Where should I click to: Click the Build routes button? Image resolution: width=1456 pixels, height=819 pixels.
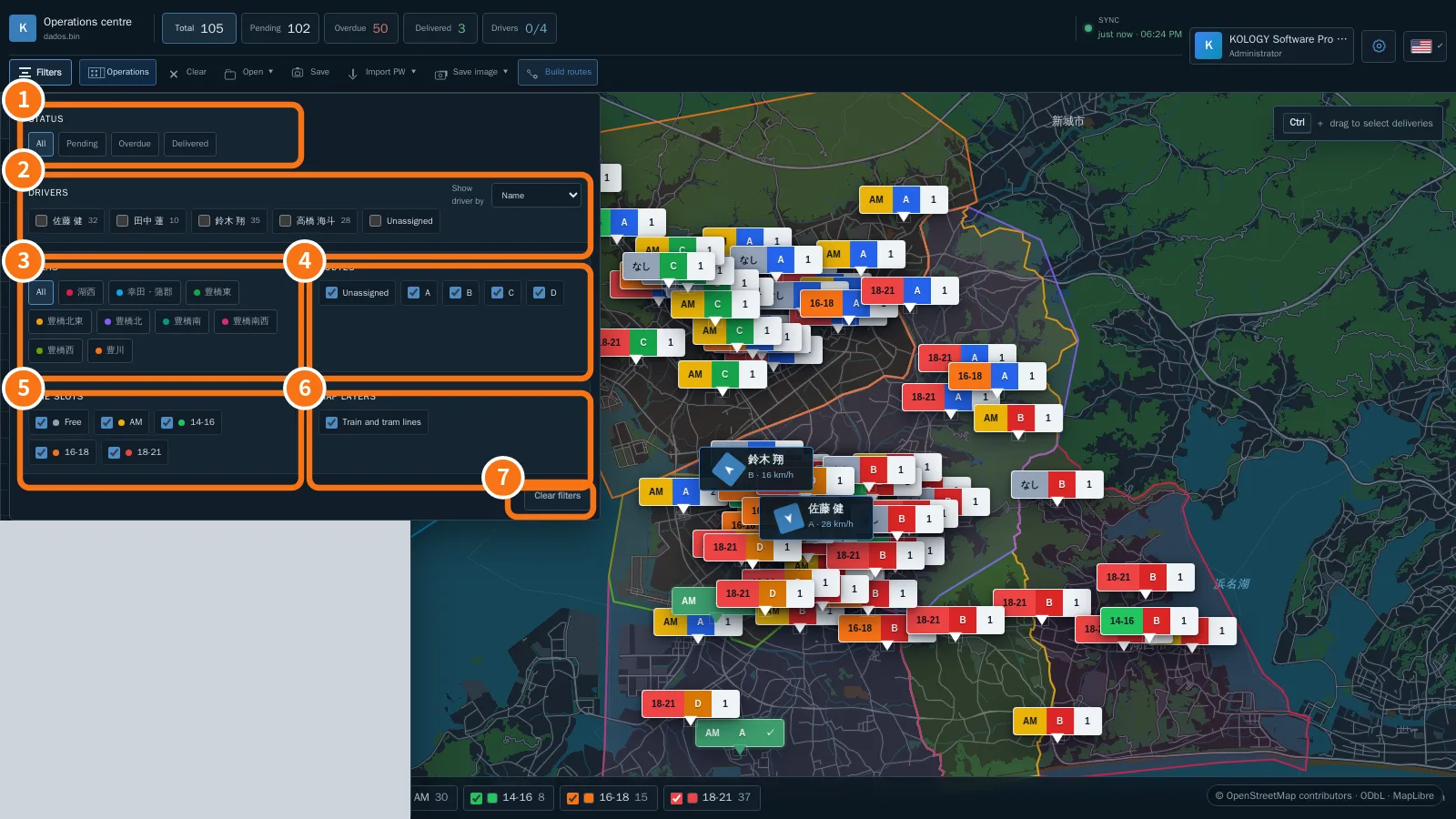click(x=558, y=72)
